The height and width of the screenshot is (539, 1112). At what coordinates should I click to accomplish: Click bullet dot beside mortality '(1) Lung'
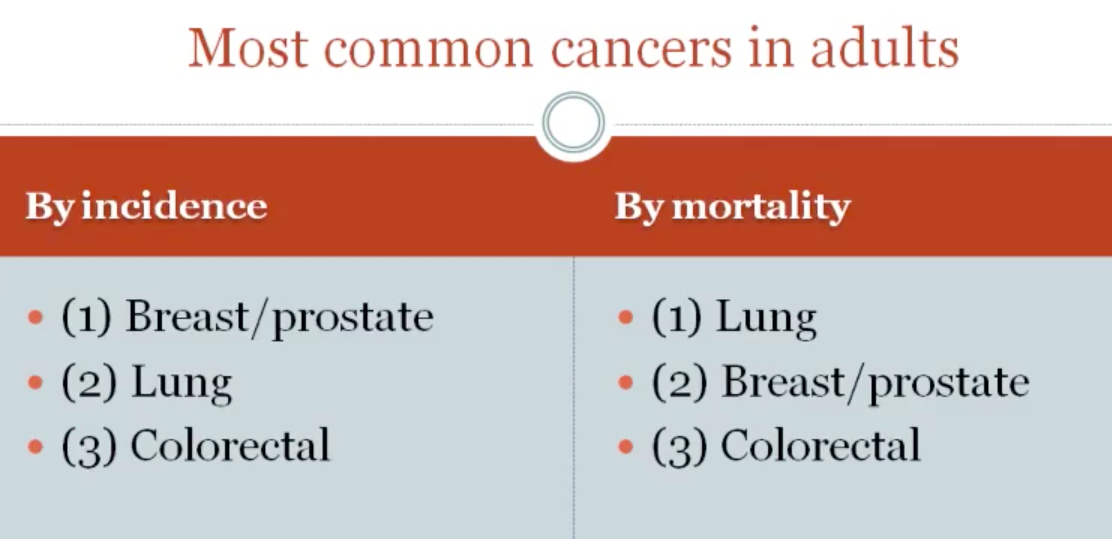(626, 319)
